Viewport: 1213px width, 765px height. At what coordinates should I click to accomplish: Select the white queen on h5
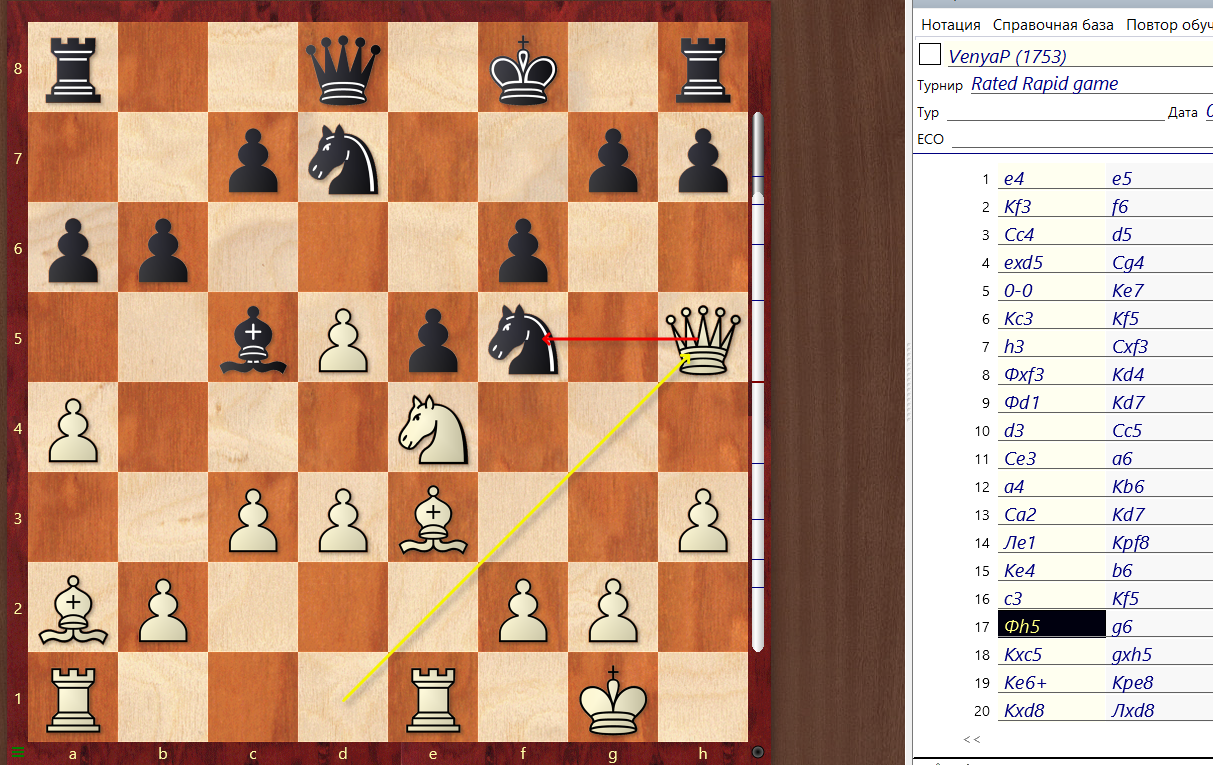click(x=703, y=339)
